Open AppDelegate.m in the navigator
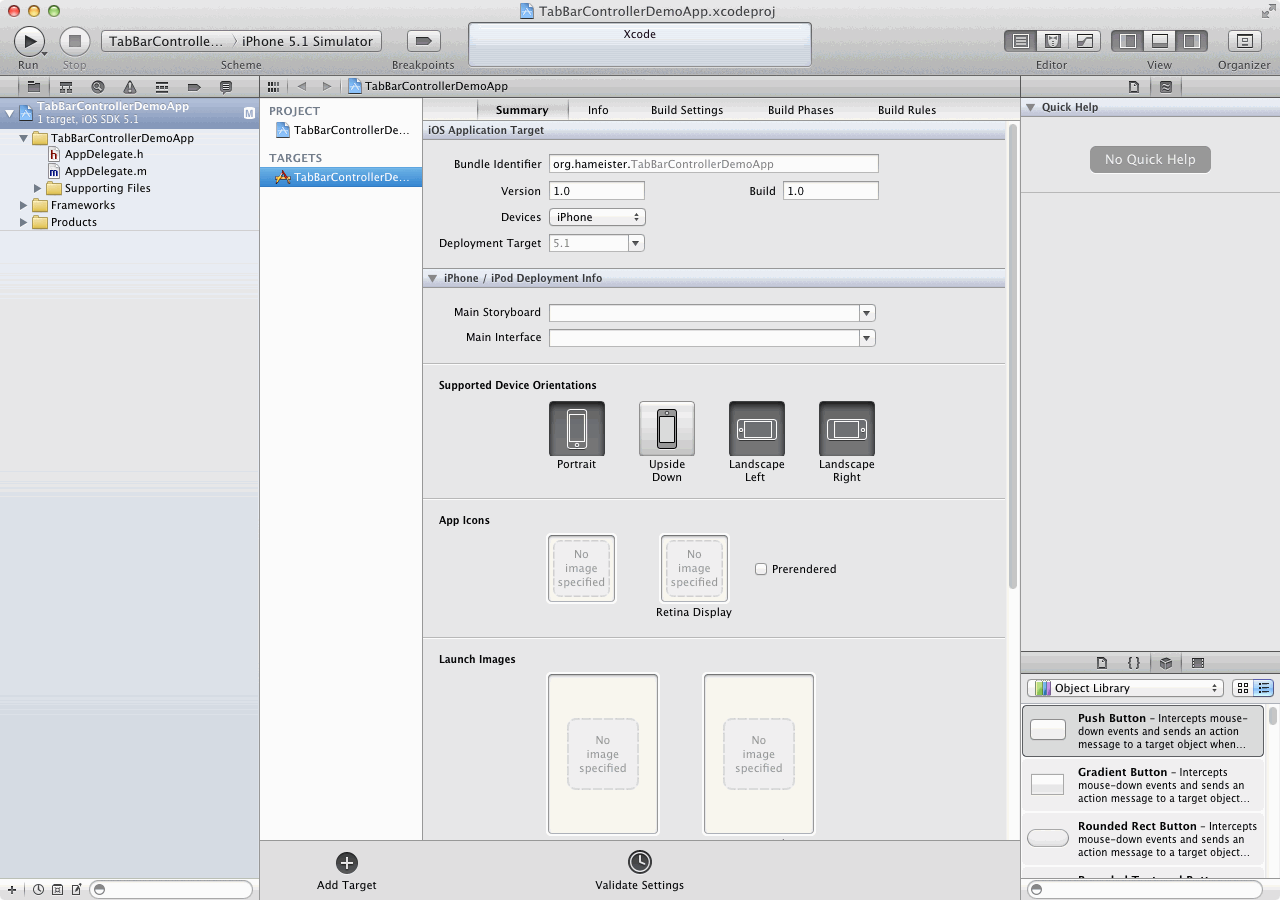Image resolution: width=1280 pixels, height=900 pixels. (x=105, y=171)
